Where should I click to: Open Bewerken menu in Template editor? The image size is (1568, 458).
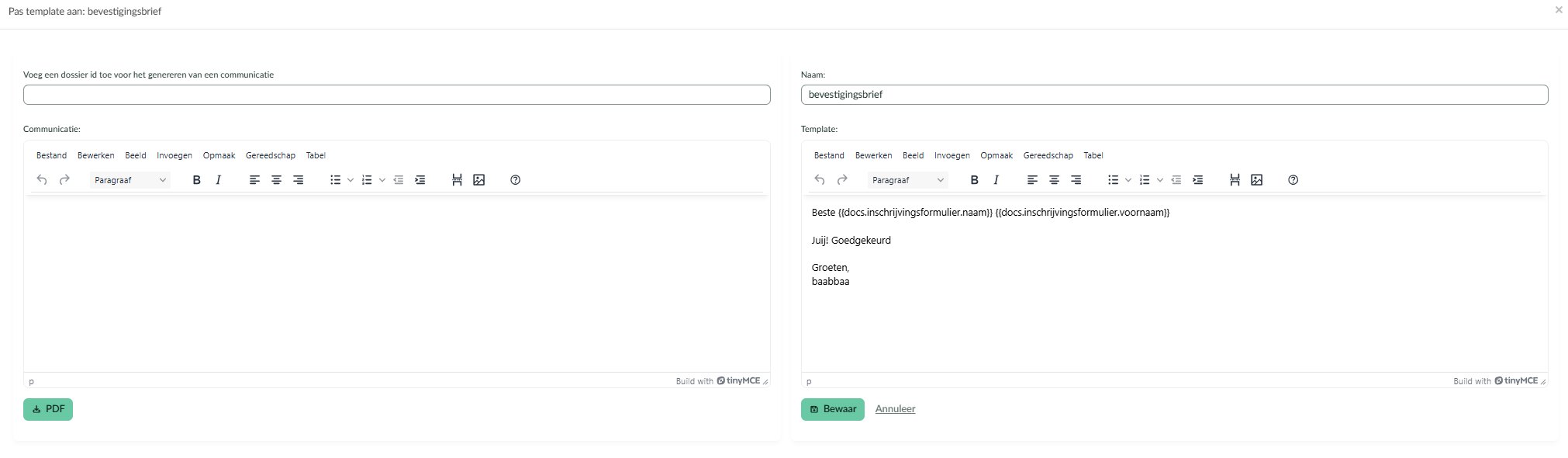click(x=874, y=155)
